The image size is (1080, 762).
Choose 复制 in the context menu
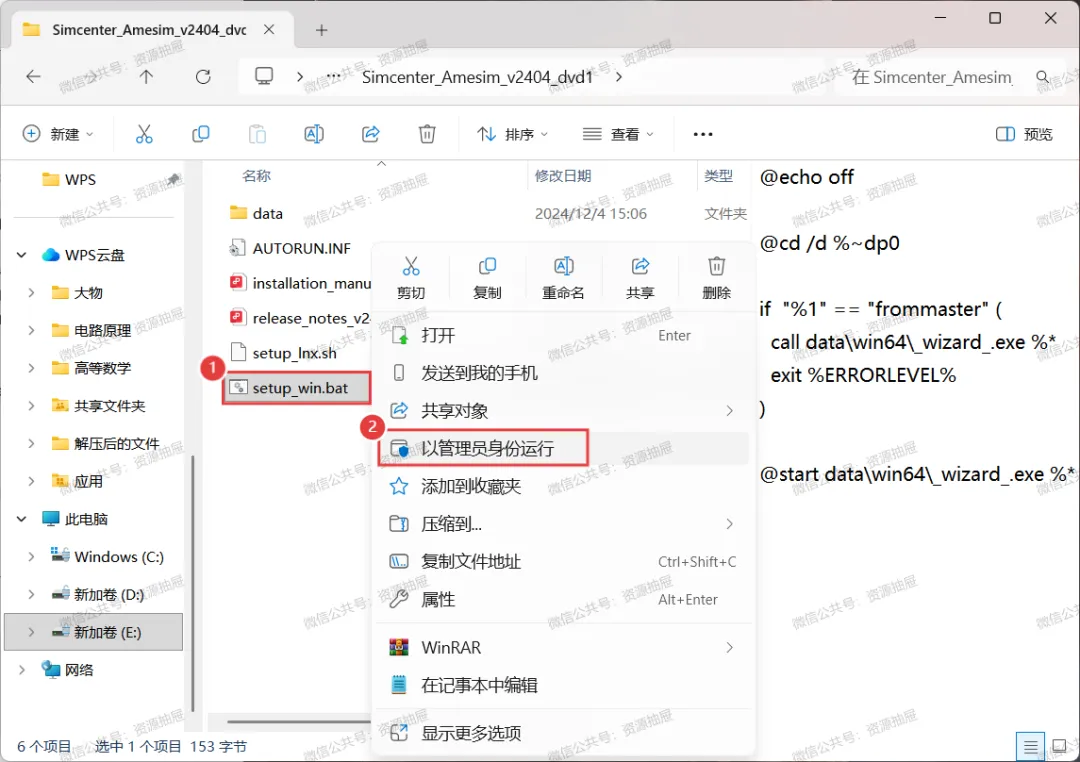487,278
